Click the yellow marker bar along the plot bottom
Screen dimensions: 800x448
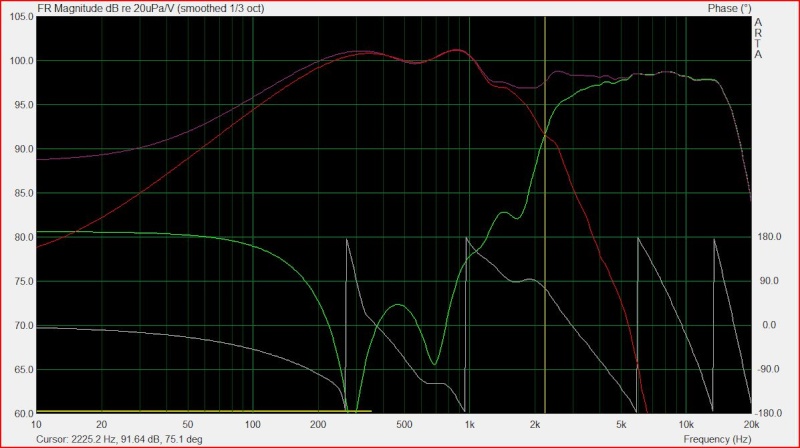pyautogui.click(x=204, y=411)
